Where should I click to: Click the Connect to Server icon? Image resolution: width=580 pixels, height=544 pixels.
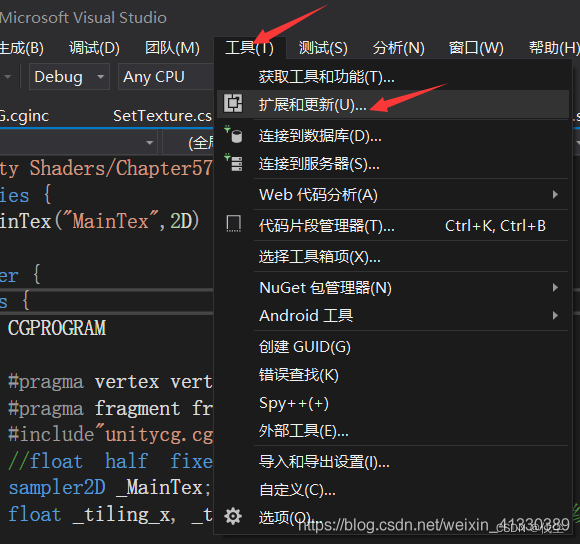point(233,162)
